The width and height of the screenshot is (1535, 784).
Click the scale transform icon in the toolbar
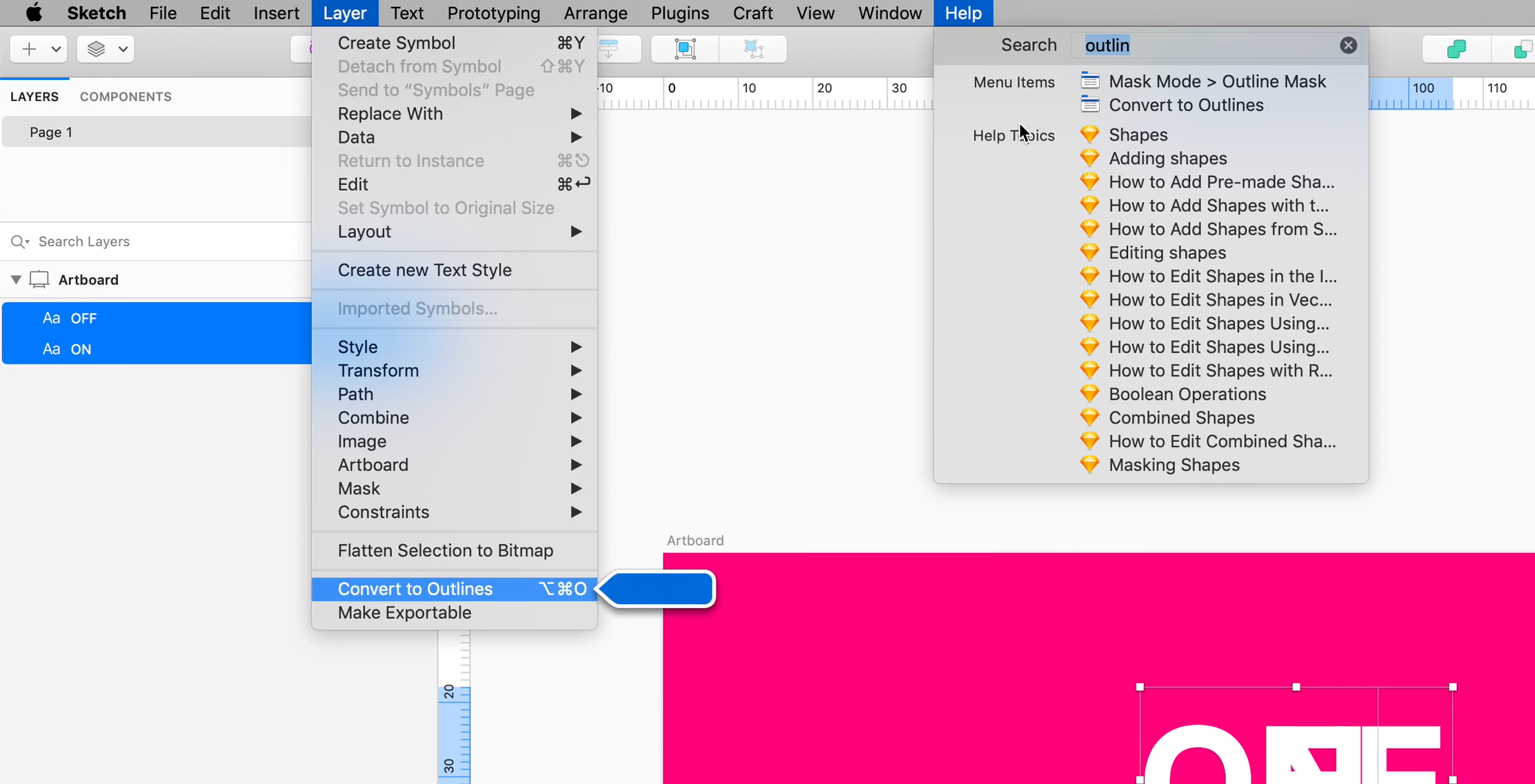click(753, 48)
